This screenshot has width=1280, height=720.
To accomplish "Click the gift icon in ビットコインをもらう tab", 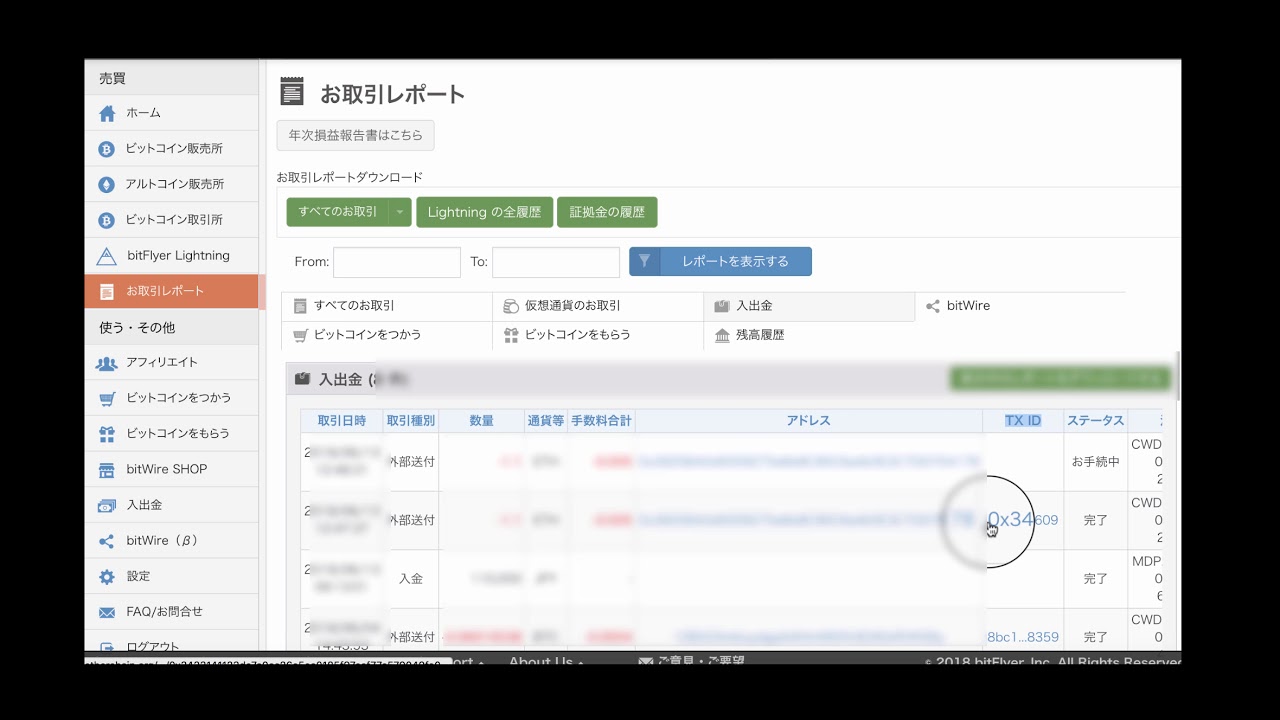I will 511,336.
